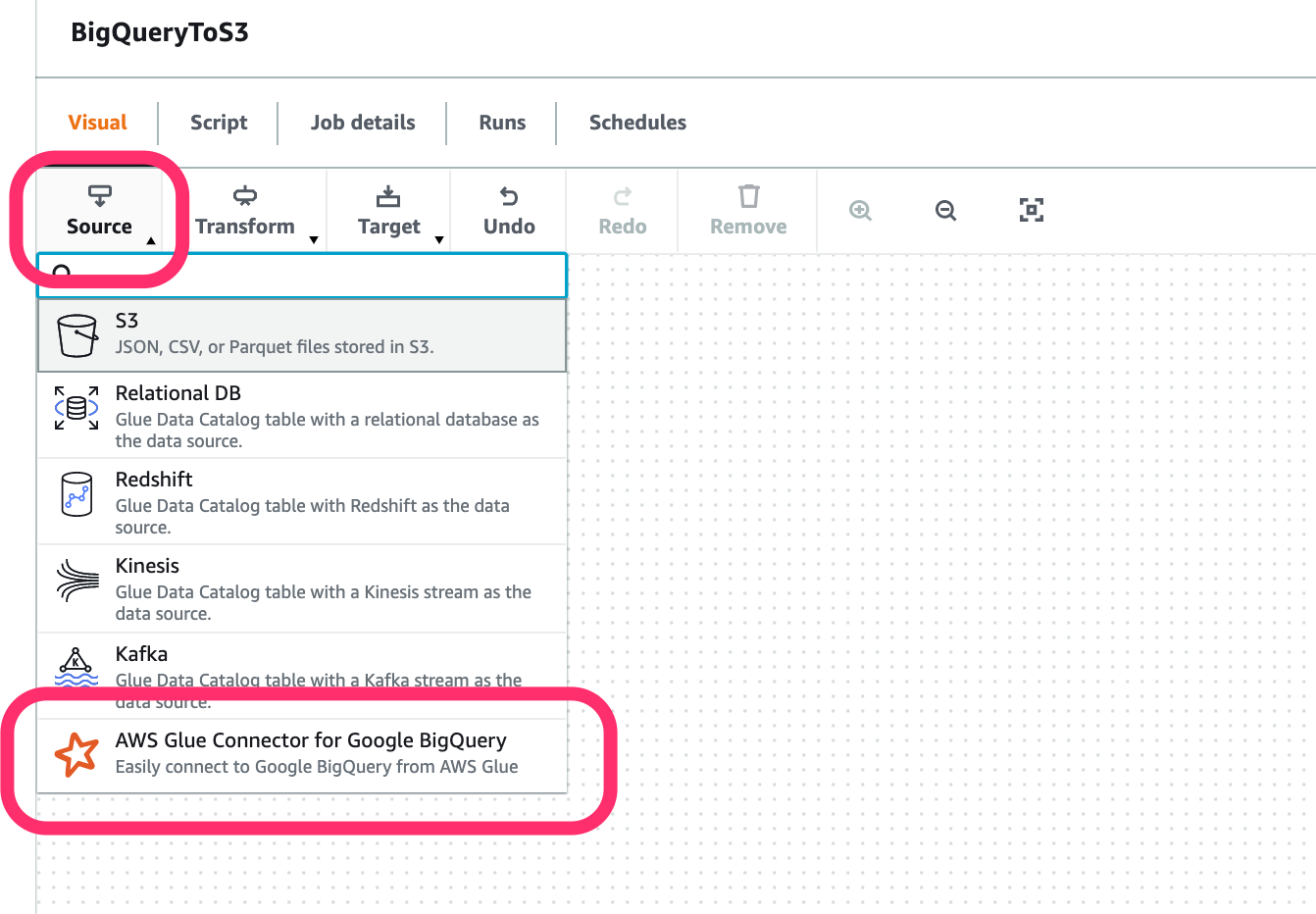
Task: Open the Source tool on the toolbar
Action: [99, 209]
